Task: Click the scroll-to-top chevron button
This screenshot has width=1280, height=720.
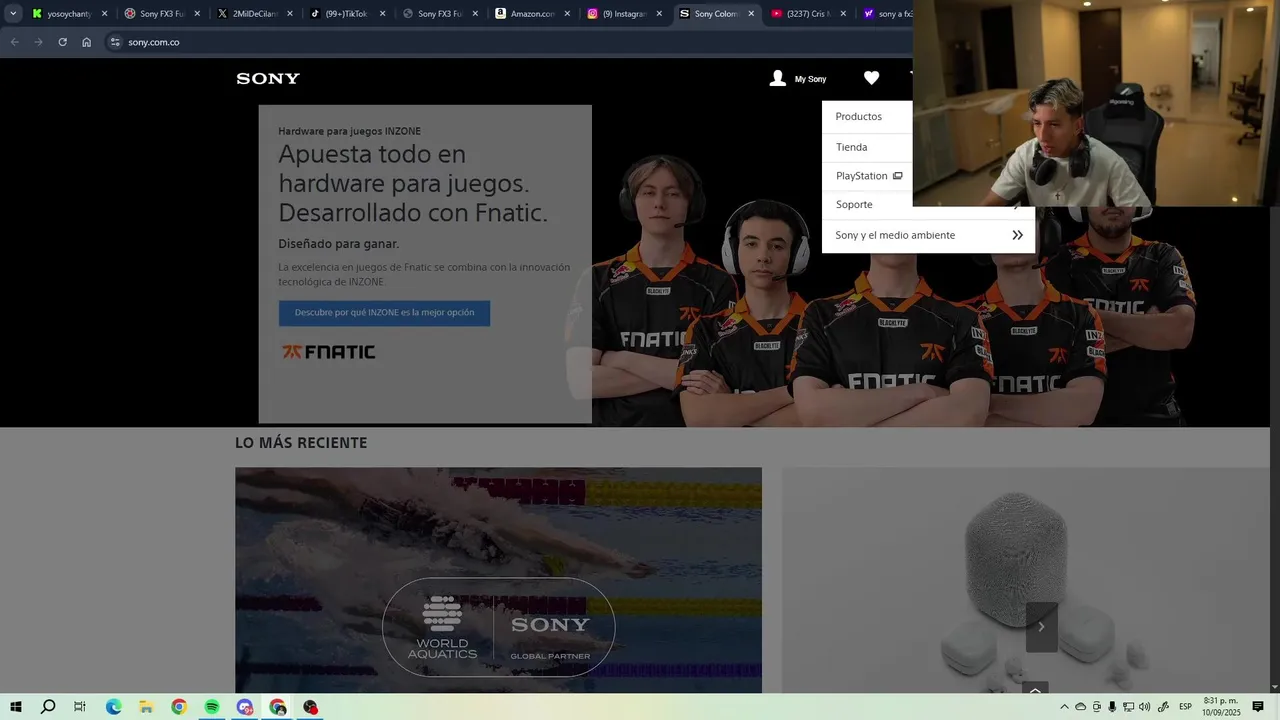Action: tap(1035, 688)
